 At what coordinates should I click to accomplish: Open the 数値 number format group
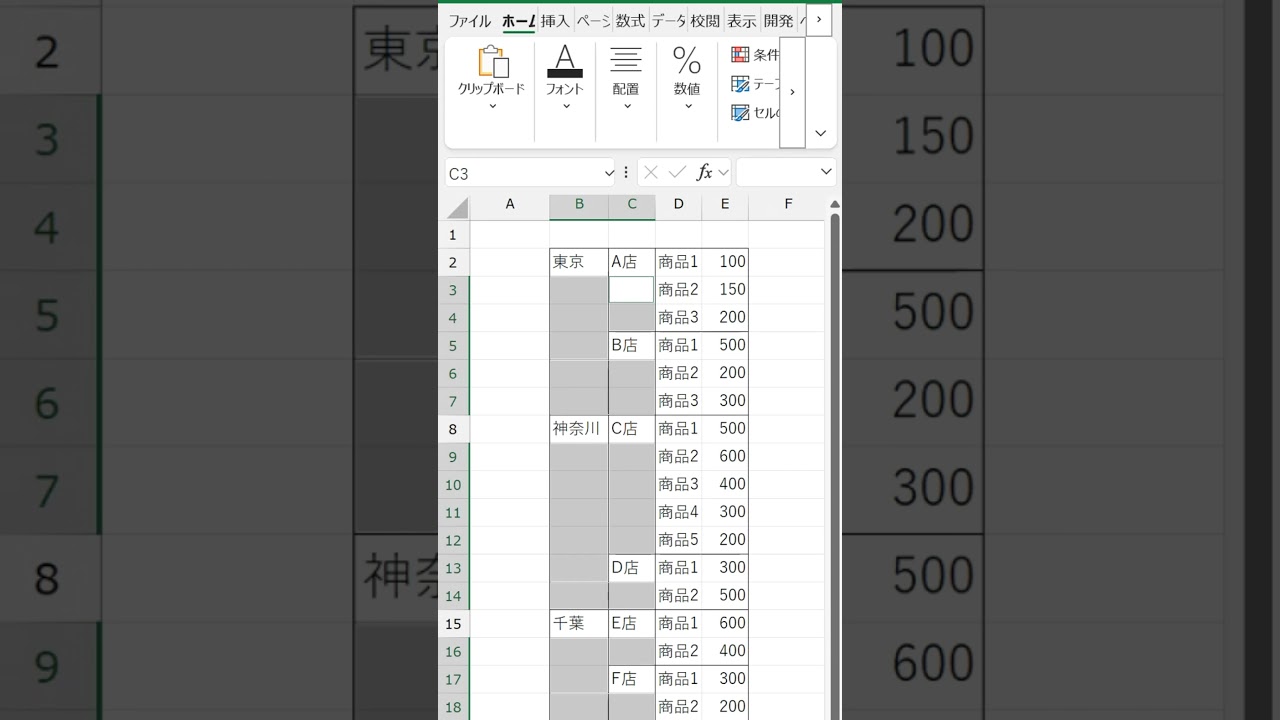[x=687, y=75]
